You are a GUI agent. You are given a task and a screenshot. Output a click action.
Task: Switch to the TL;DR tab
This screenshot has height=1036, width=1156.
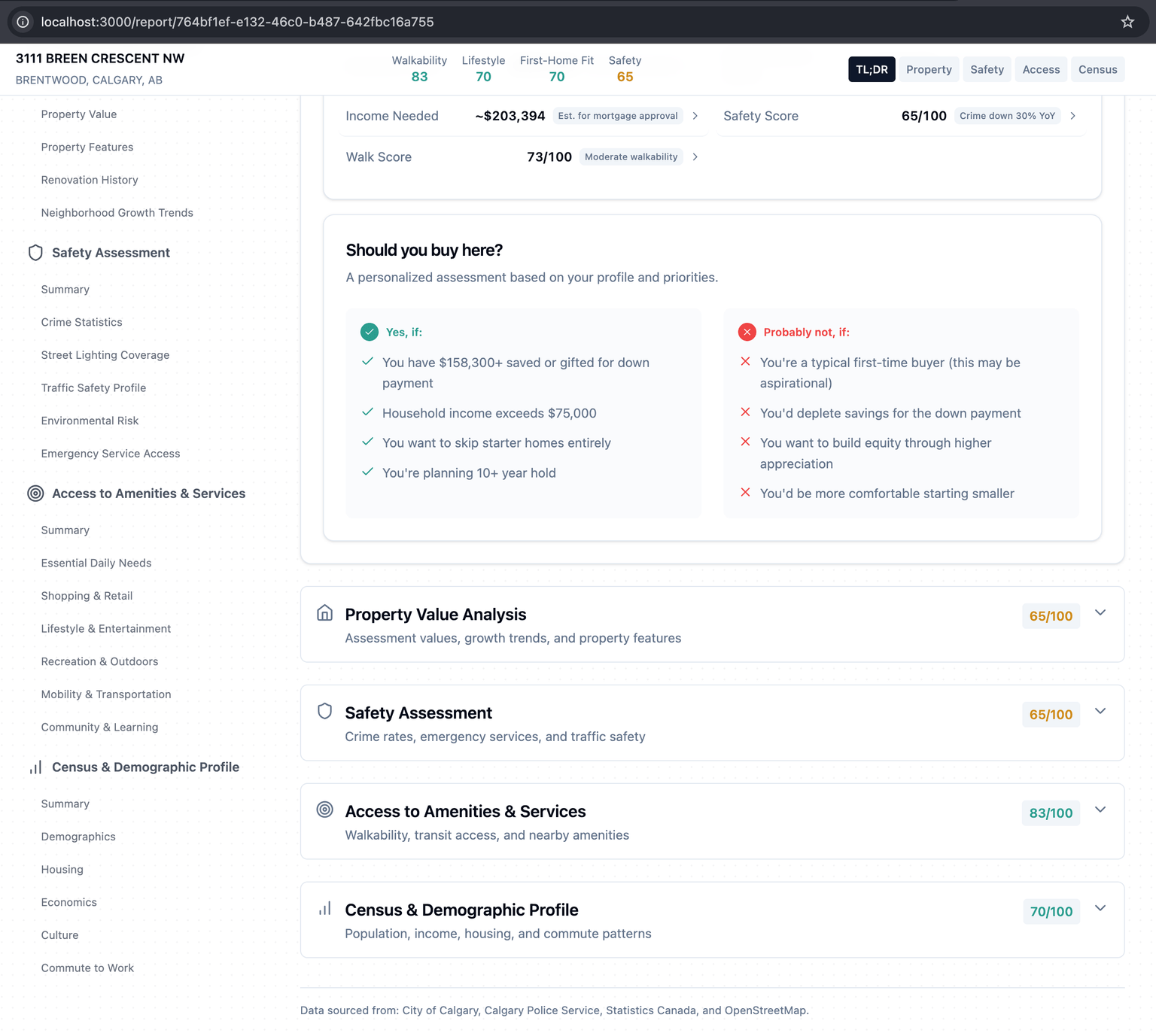871,69
